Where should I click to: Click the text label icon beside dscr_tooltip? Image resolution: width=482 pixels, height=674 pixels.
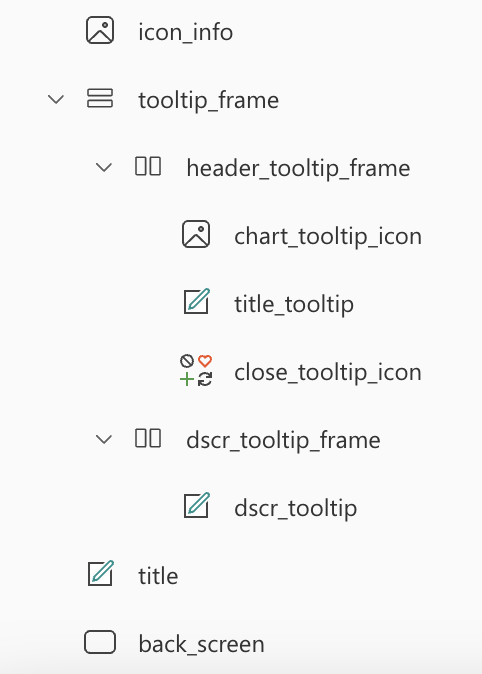click(x=196, y=505)
